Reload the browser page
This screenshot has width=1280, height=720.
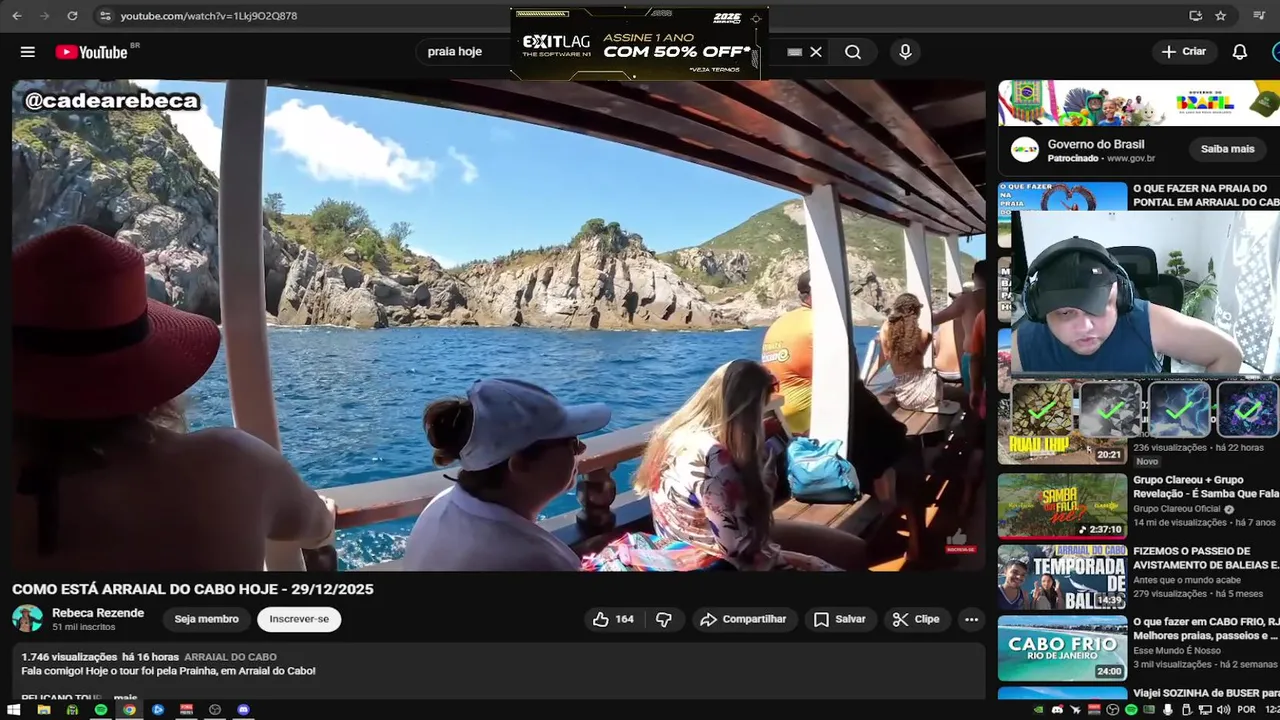click(x=72, y=16)
